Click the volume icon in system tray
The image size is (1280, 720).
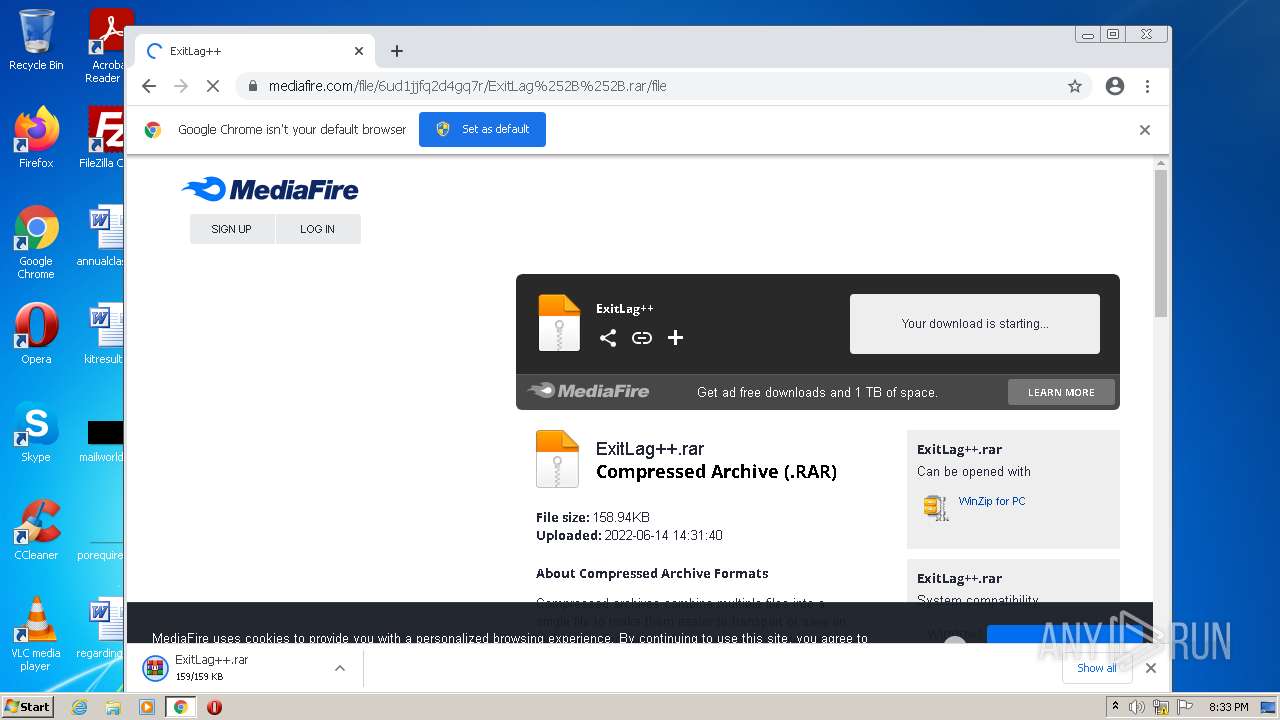[x=1137, y=707]
